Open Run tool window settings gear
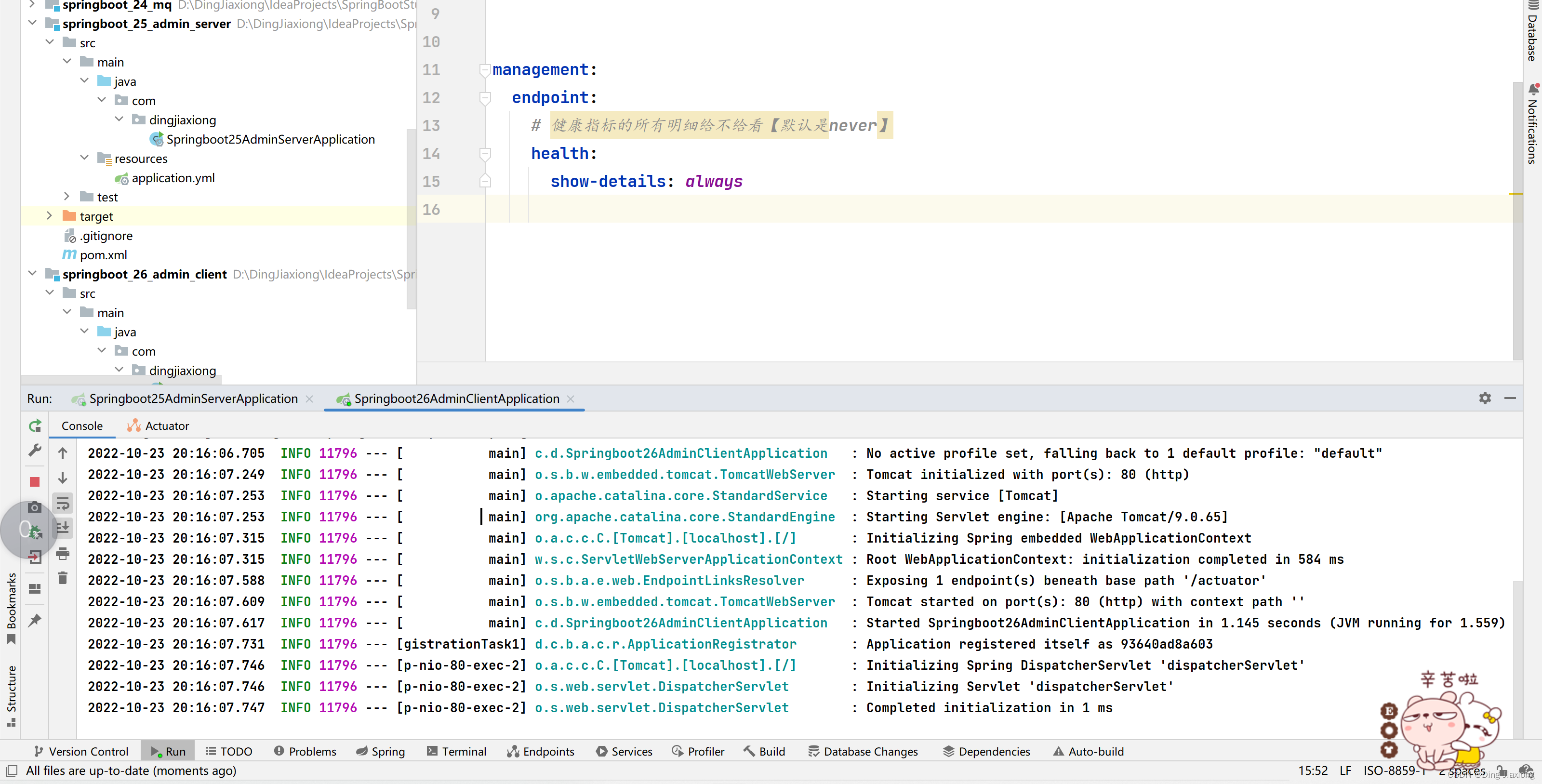This screenshot has width=1542, height=784. pyautogui.click(x=1485, y=398)
